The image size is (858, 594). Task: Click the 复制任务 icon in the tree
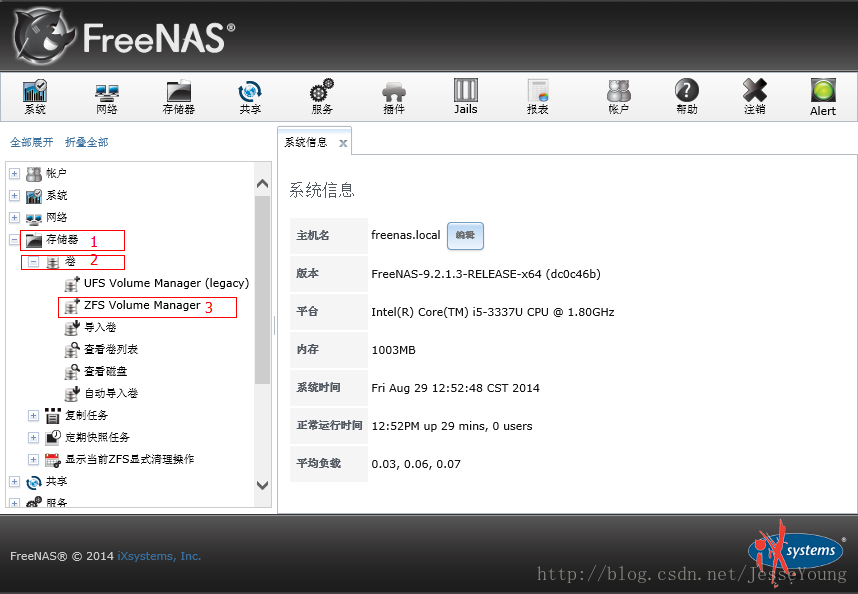53,416
